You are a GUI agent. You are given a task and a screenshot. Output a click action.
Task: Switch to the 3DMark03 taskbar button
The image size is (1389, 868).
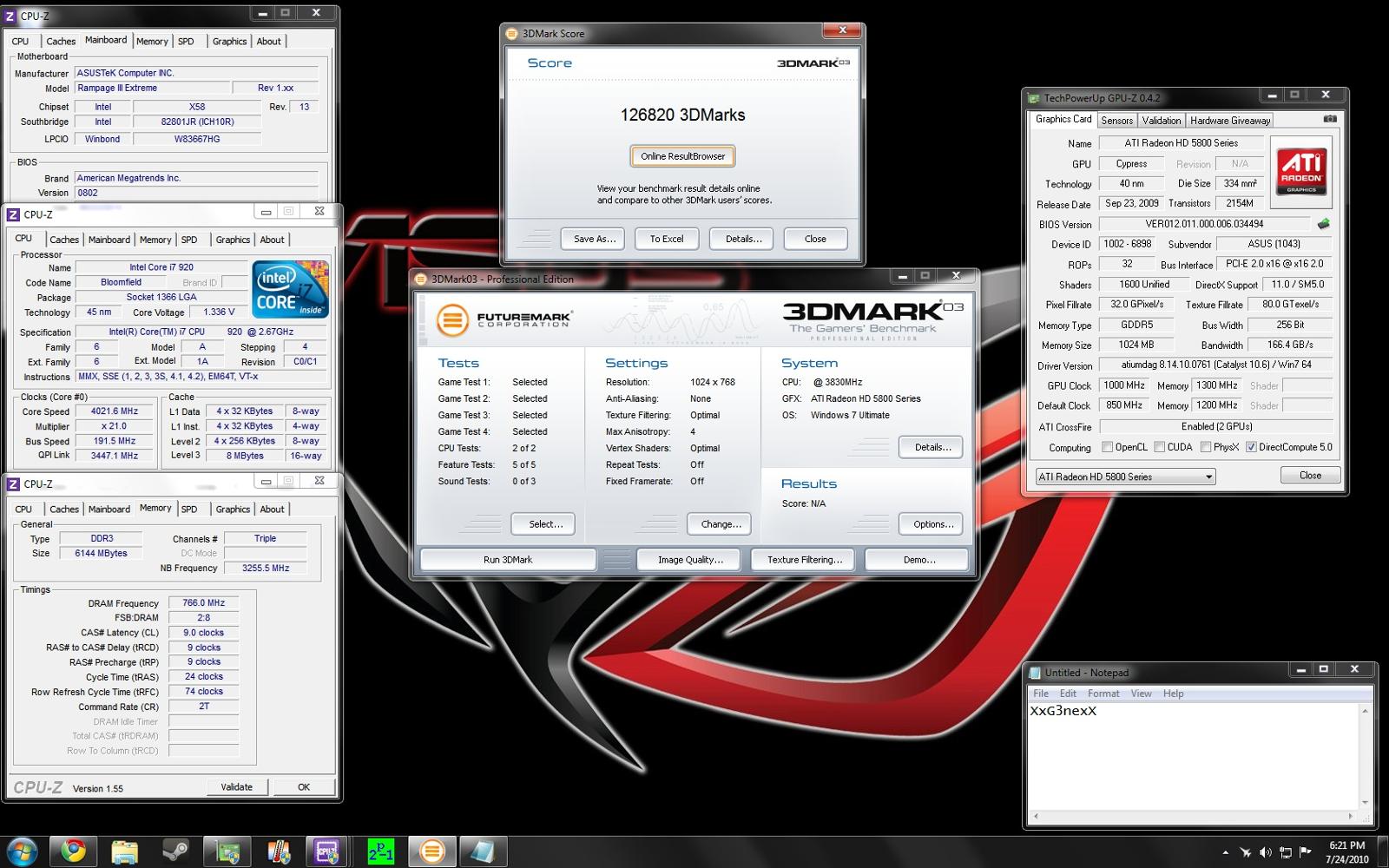(431, 852)
